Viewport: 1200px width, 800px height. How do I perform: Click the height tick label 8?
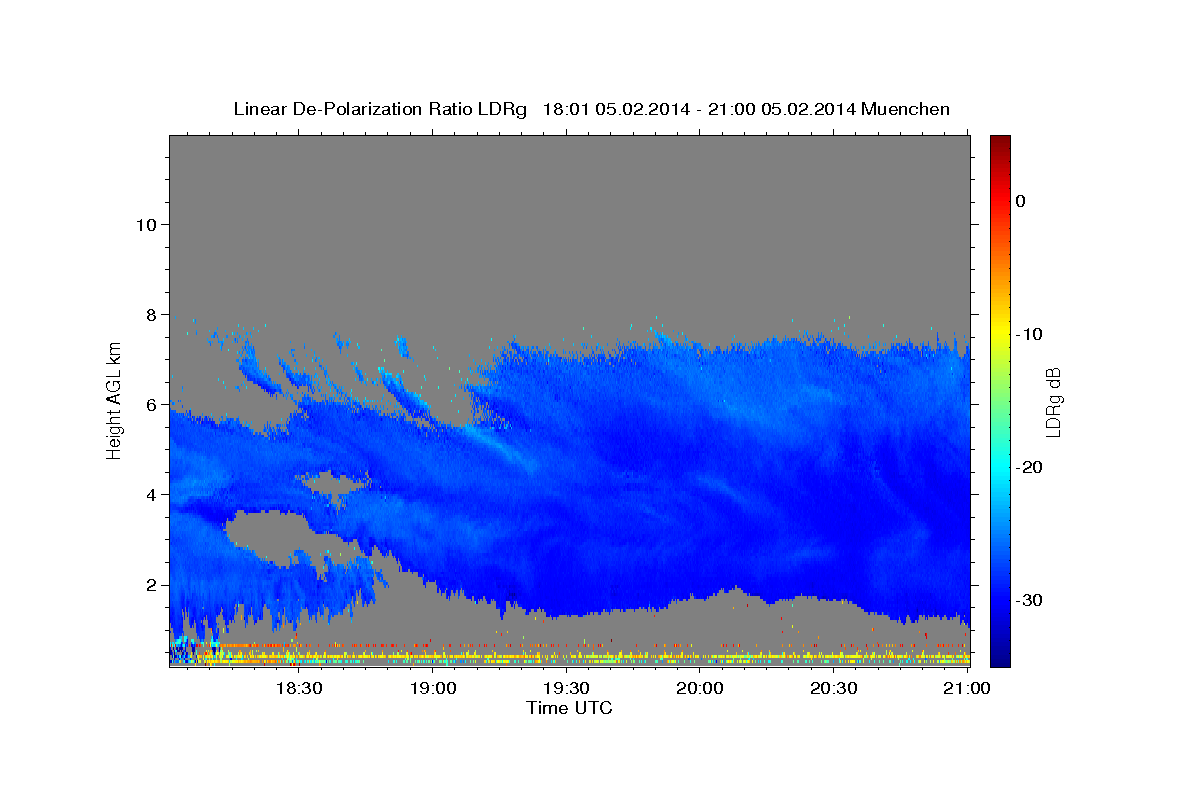coord(151,314)
